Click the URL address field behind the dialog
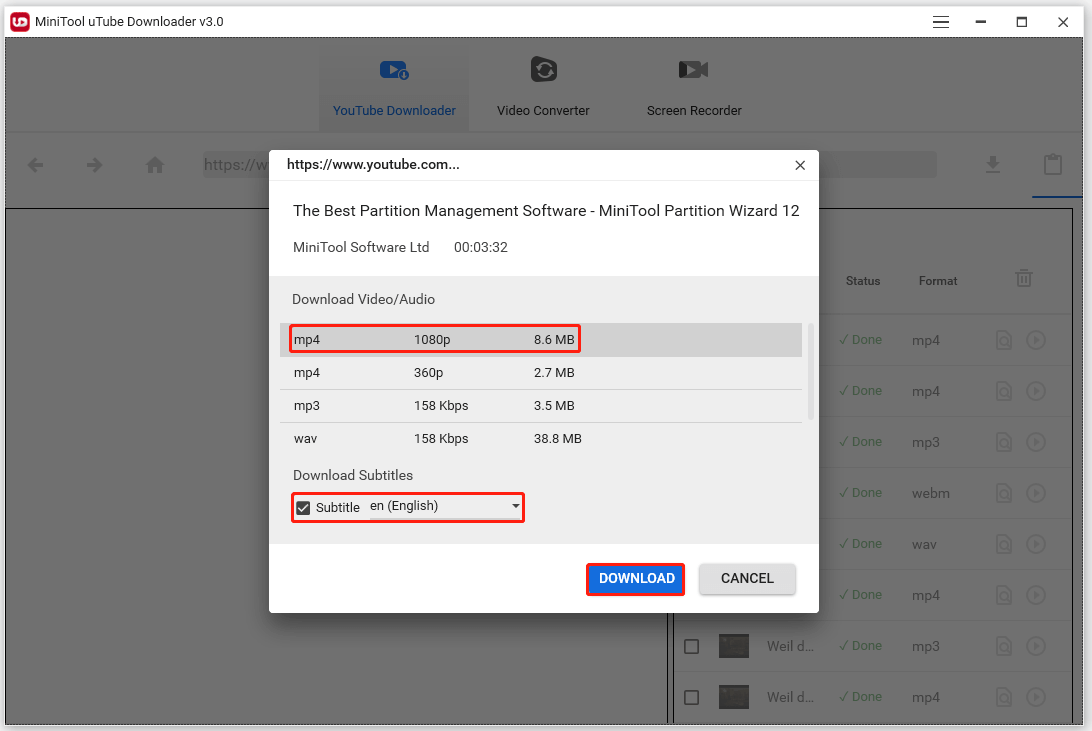The image size is (1092, 731). click(570, 165)
